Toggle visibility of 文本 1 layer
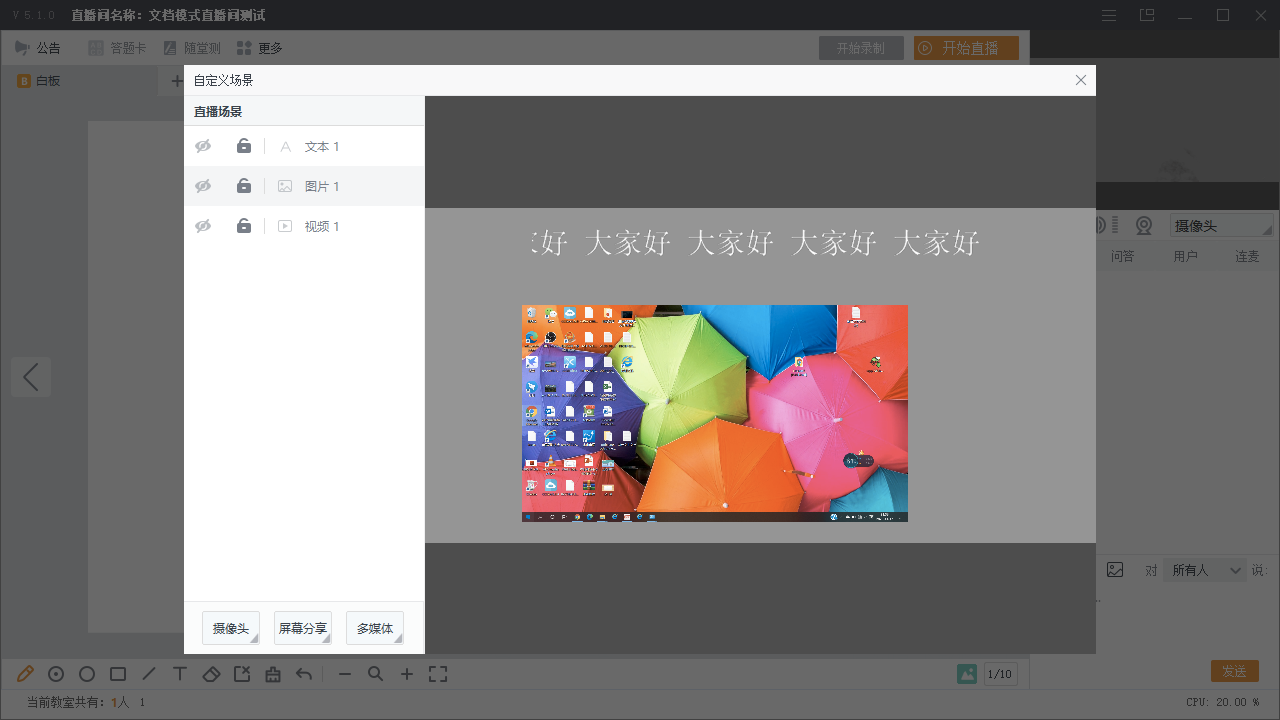 pyautogui.click(x=203, y=146)
